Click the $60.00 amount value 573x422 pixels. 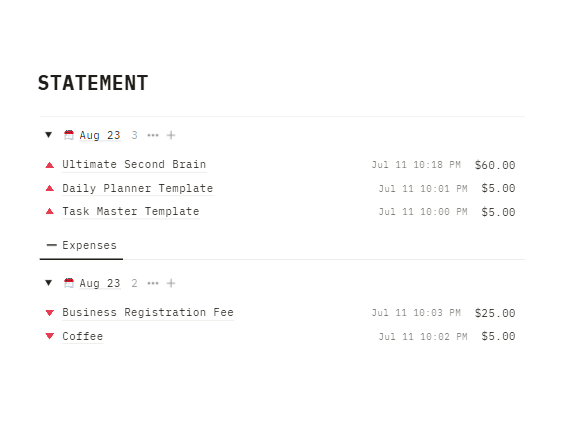click(x=495, y=165)
